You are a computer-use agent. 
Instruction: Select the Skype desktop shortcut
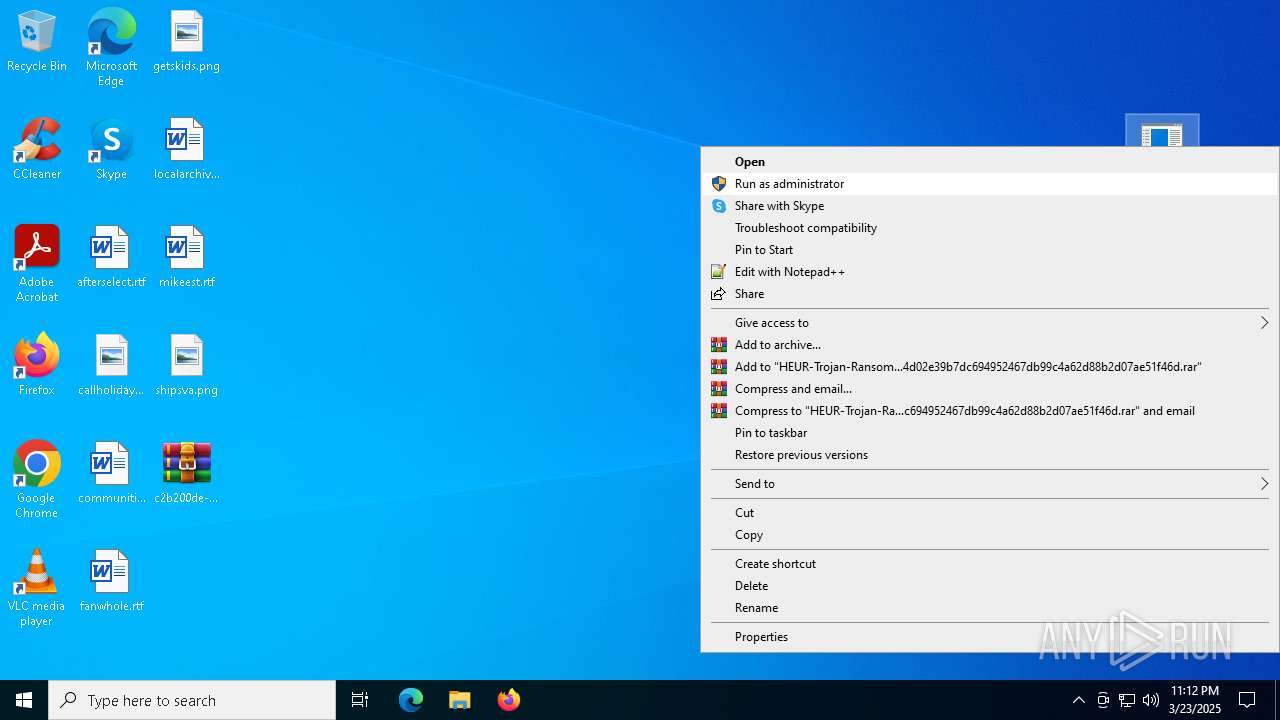coord(111,149)
